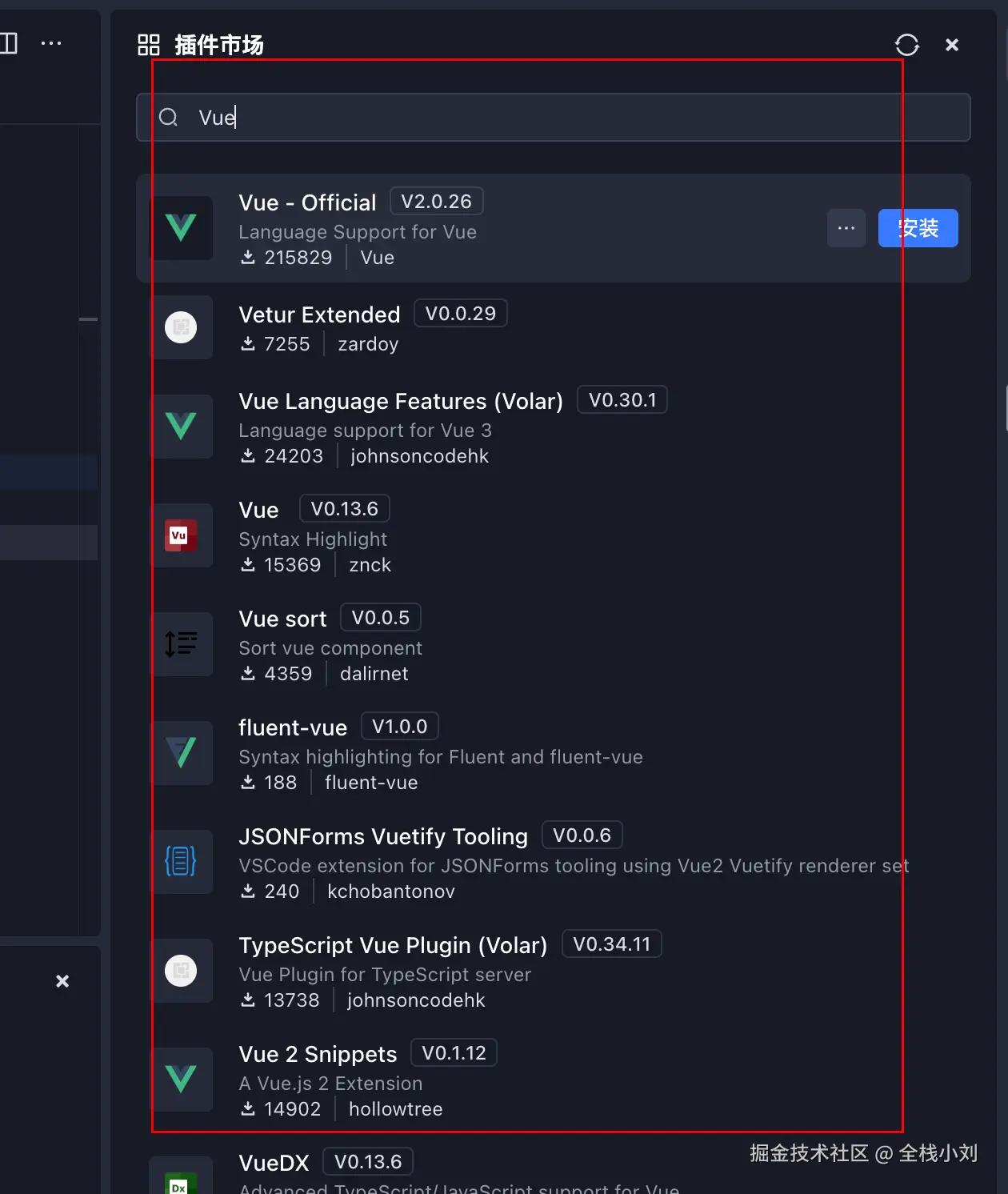Click author name kchobantonov
Viewport: 1008px width, 1194px height.
coord(390,891)
